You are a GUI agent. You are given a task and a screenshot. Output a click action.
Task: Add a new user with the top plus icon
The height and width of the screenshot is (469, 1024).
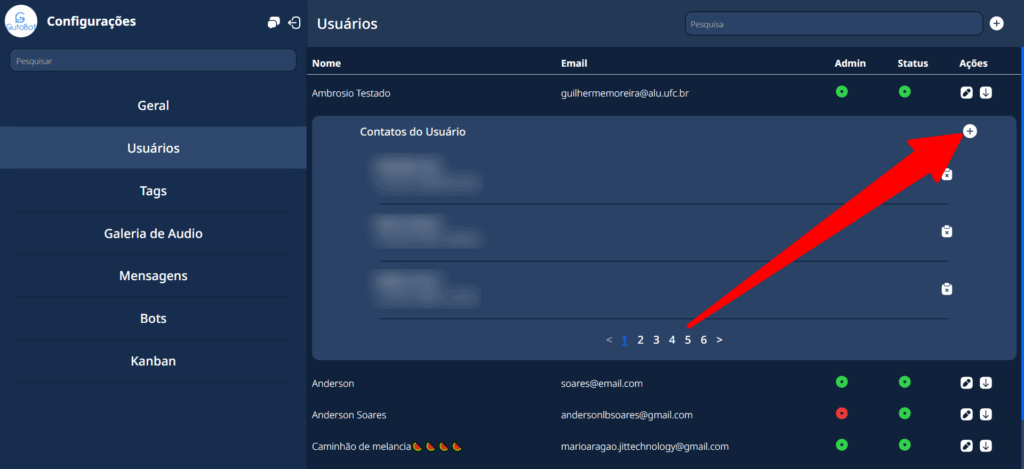point(996,23)
